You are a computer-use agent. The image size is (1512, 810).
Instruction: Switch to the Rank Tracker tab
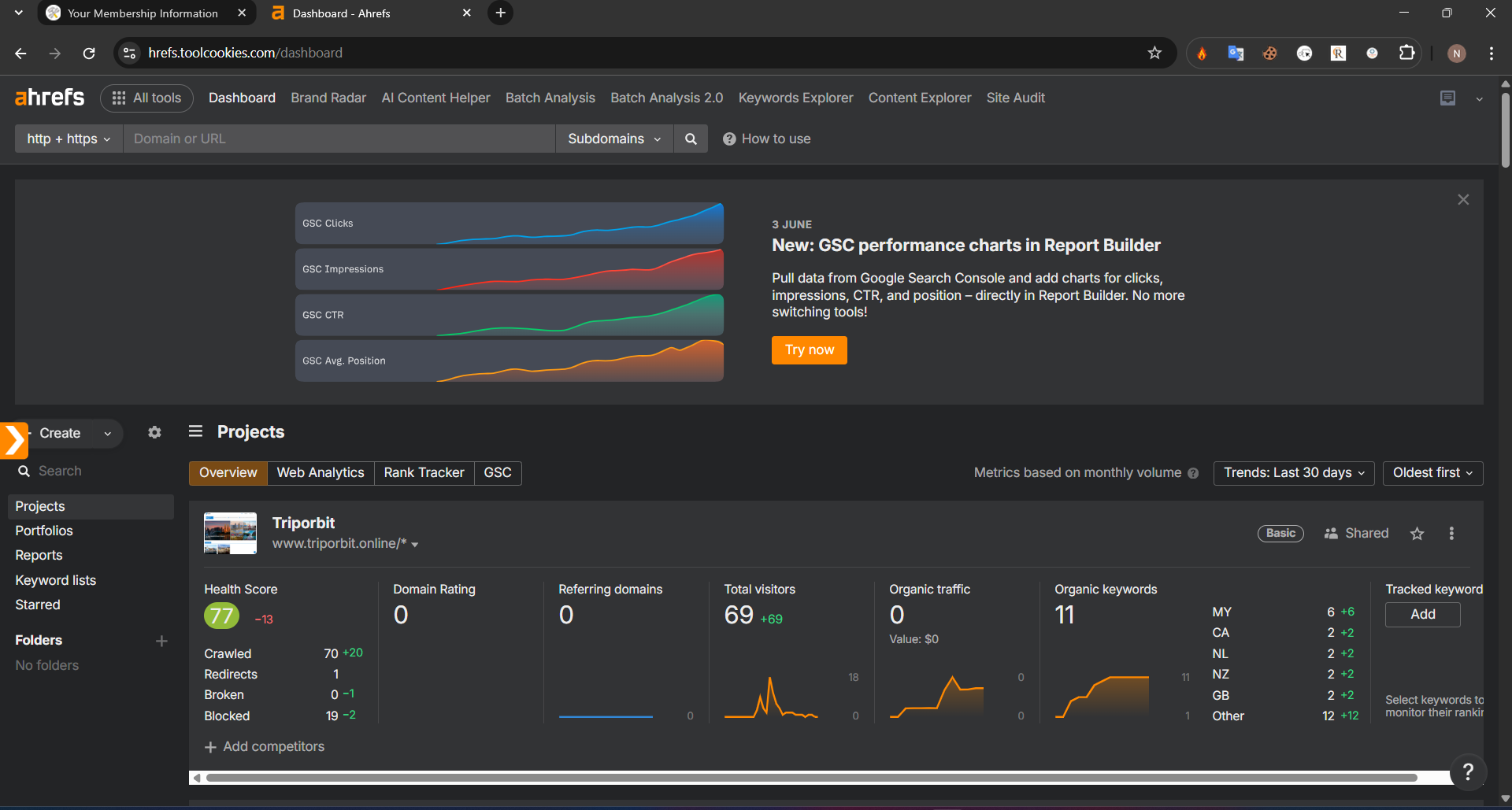(424, 473)
